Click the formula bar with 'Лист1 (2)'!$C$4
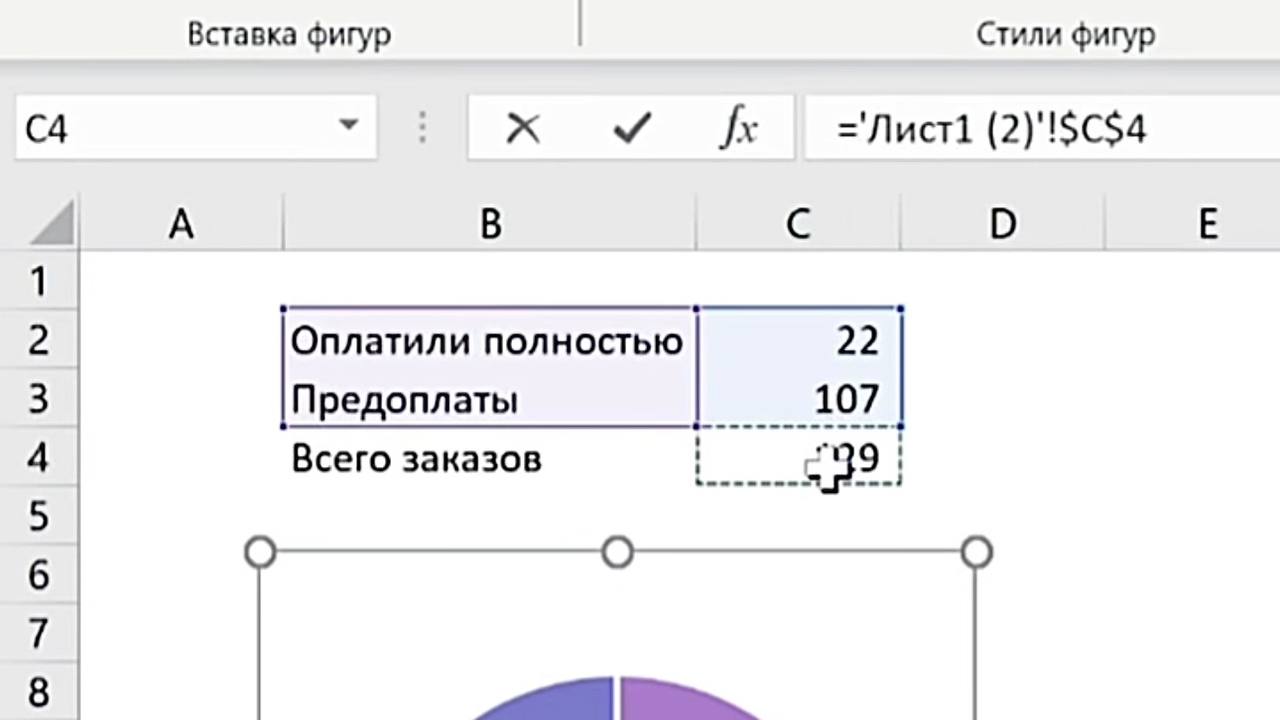Viewport: 1280px width, 720px height. coord(1042,127)
